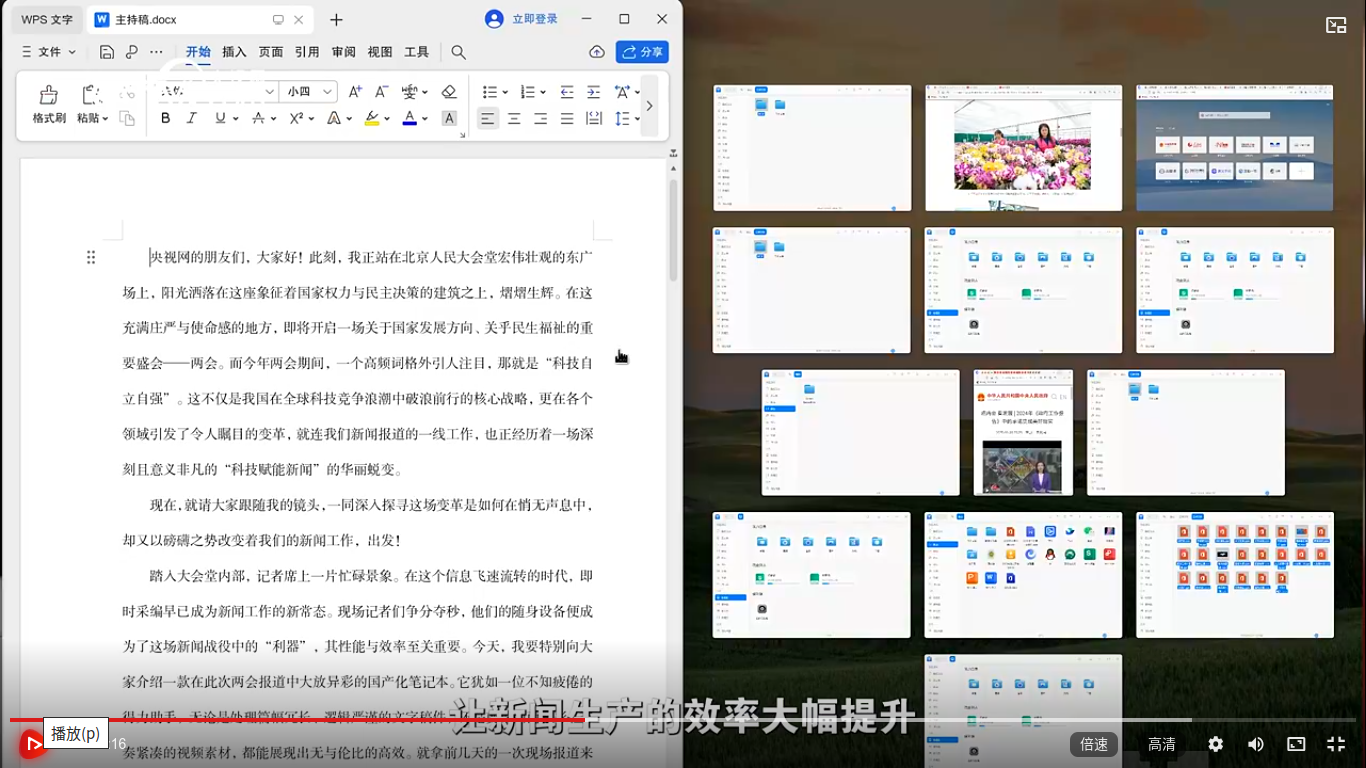Open the 审阅 ribbon tab
The image size is (1366, 768).
(344, 52)
